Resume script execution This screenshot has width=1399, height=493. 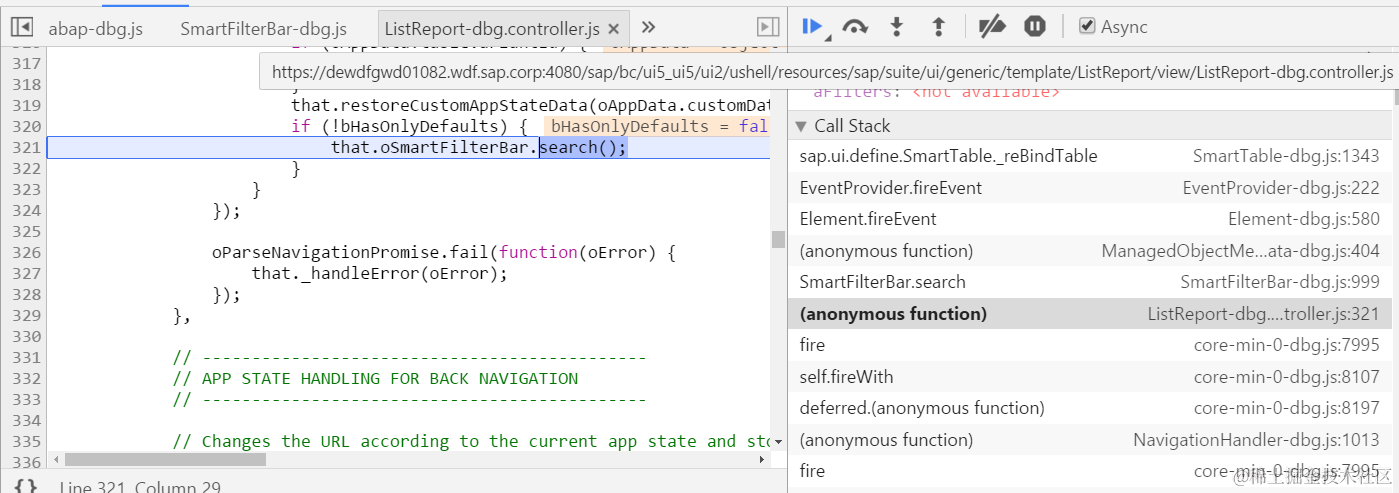[813, 27]
